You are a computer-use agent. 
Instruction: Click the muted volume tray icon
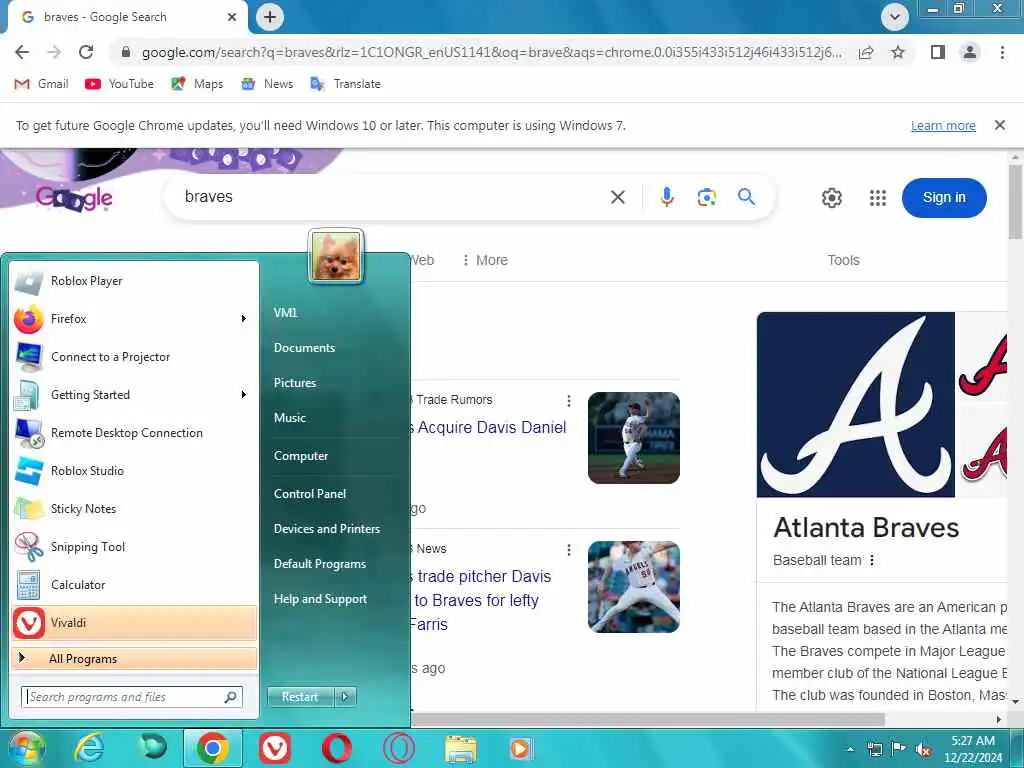(923, 750)
